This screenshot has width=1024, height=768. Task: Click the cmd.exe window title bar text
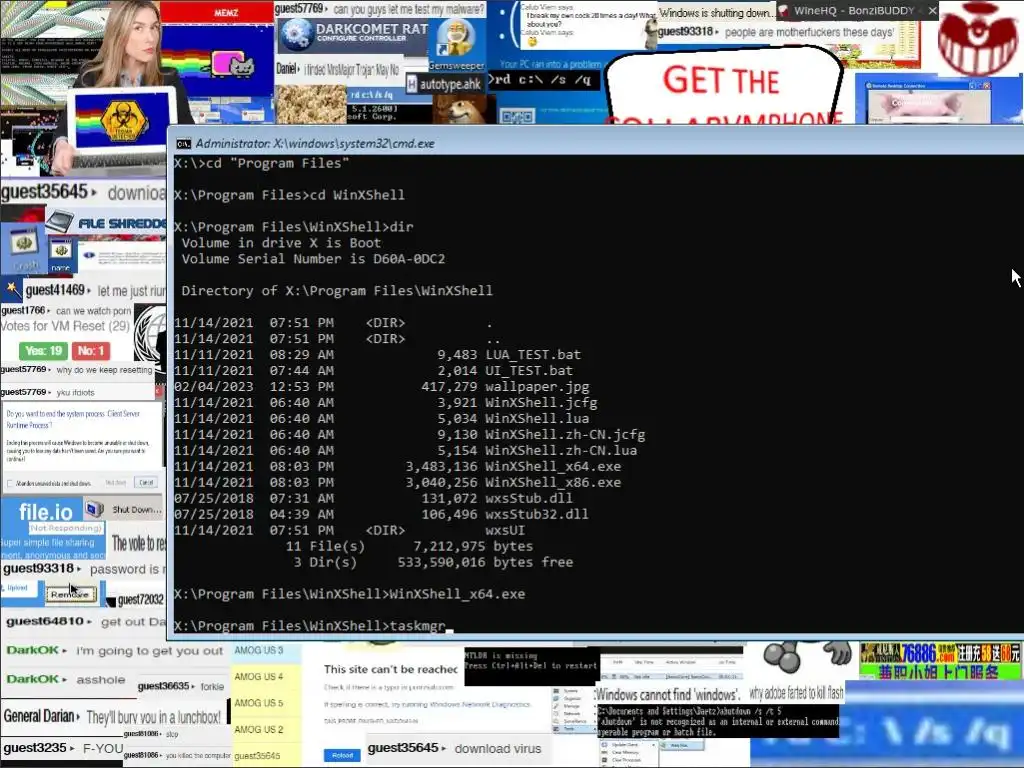tap(315, 144)
